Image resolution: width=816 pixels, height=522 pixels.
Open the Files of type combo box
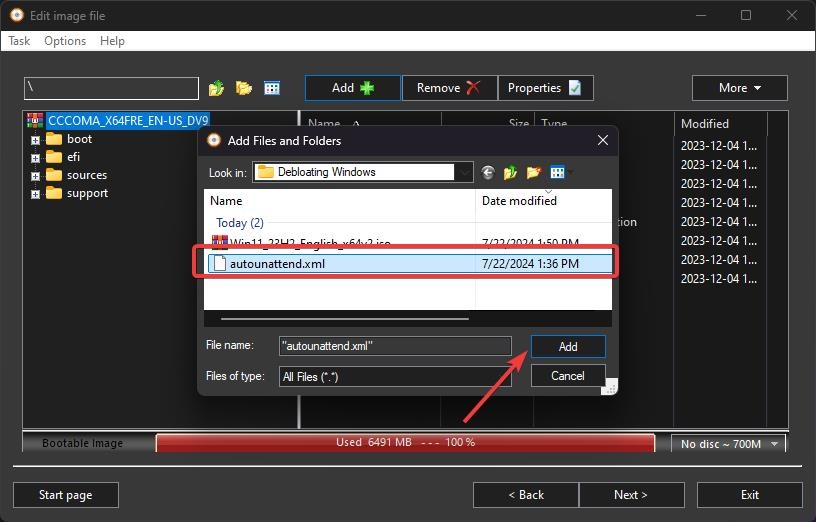395,376
